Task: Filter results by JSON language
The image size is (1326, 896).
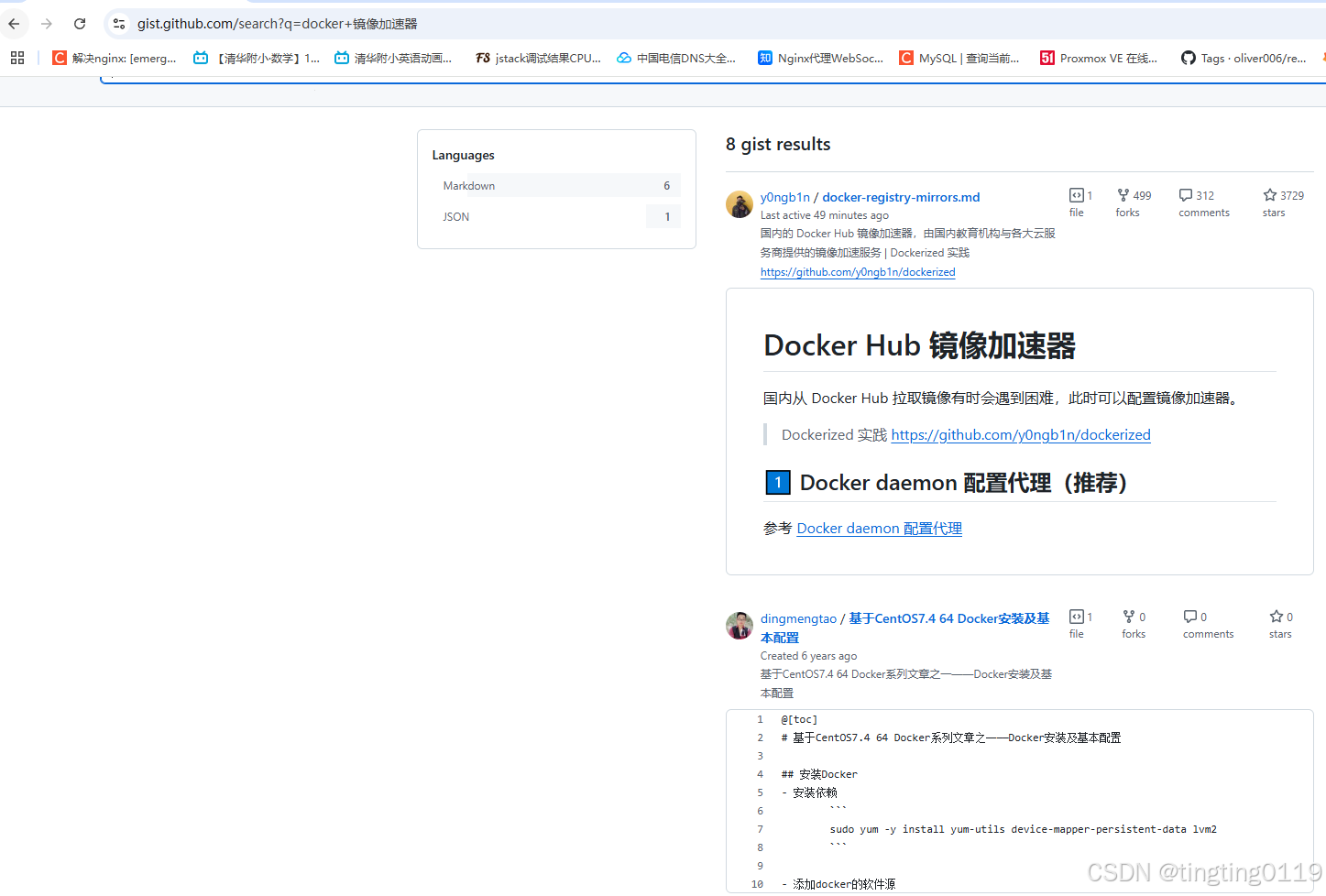Action: pos(556,216)
